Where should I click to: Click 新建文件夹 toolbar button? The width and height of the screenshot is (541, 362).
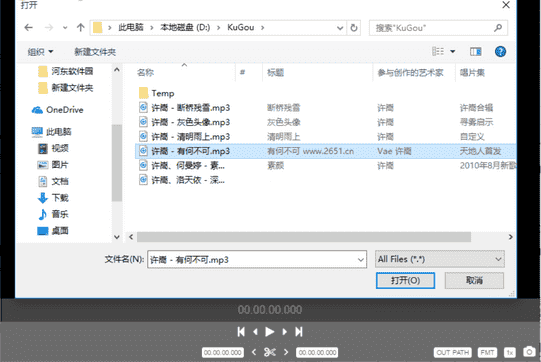coord(95,52)
